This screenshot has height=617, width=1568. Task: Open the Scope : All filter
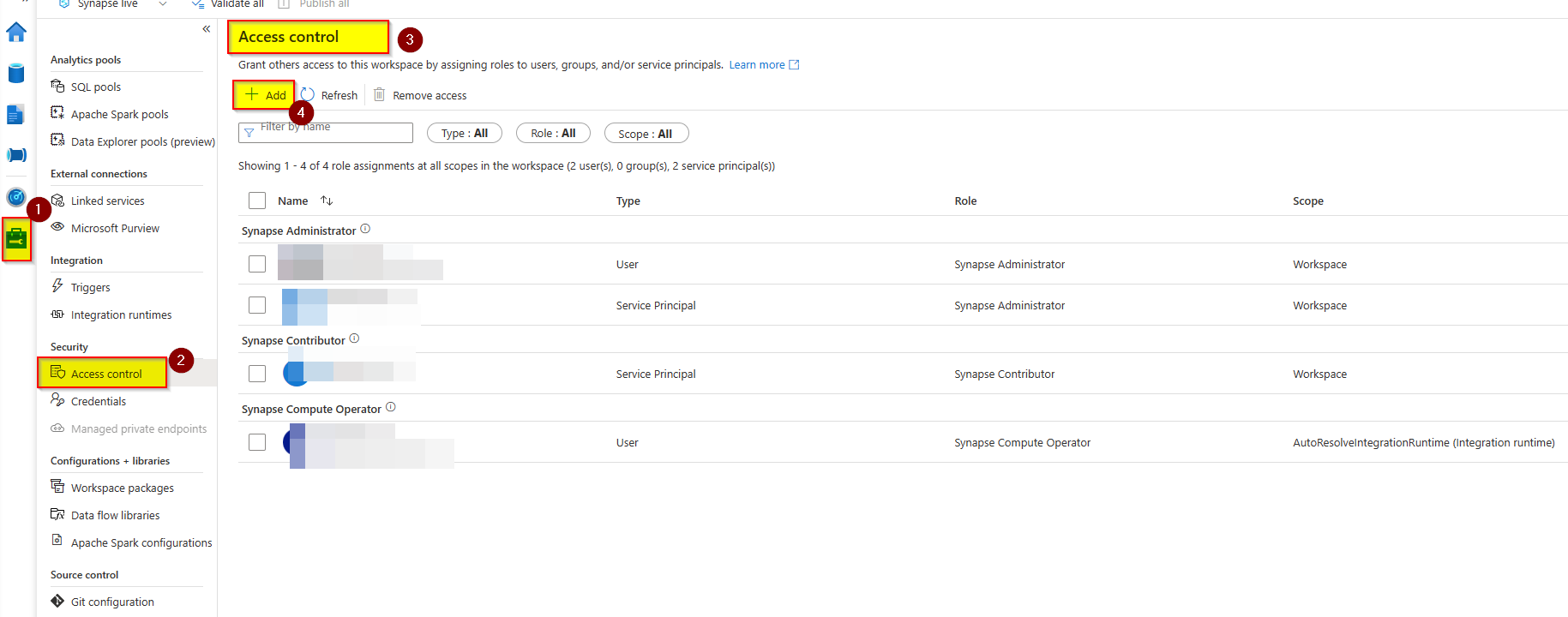(646, 133)
